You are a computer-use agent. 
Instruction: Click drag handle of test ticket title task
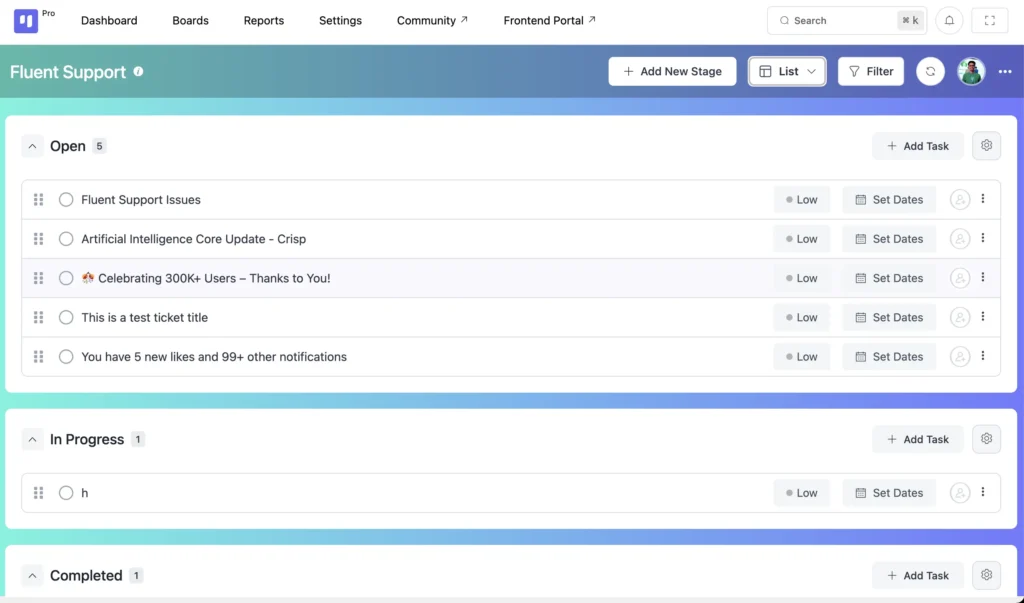[39, 318]
